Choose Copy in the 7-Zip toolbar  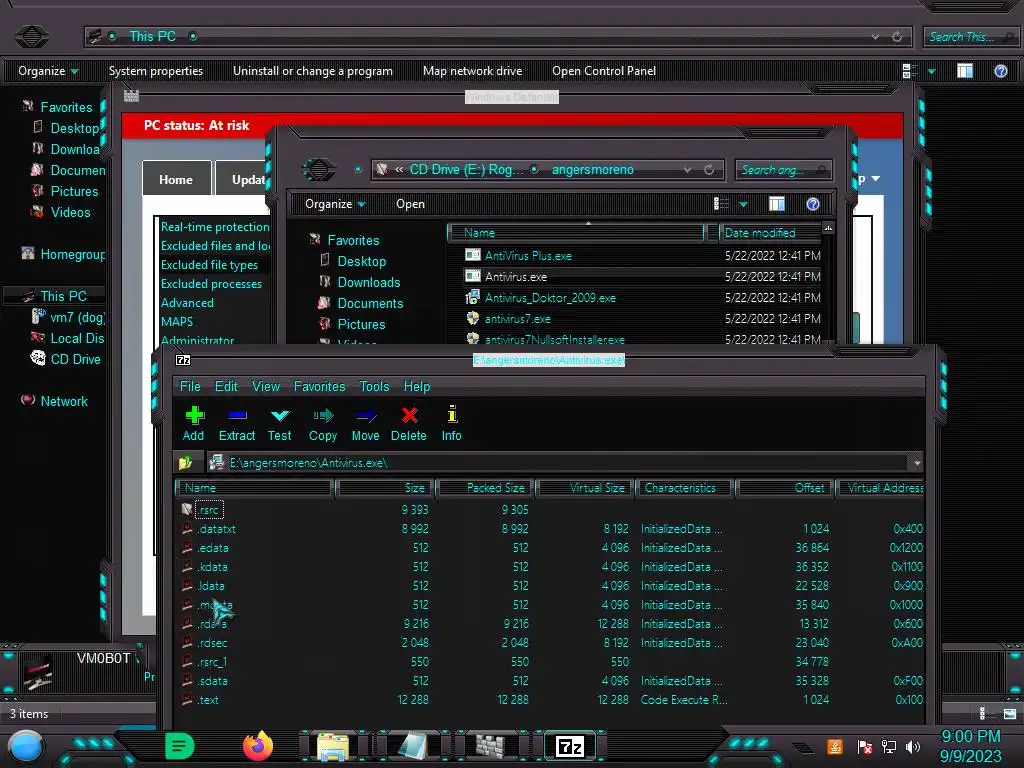click(323, 424)
